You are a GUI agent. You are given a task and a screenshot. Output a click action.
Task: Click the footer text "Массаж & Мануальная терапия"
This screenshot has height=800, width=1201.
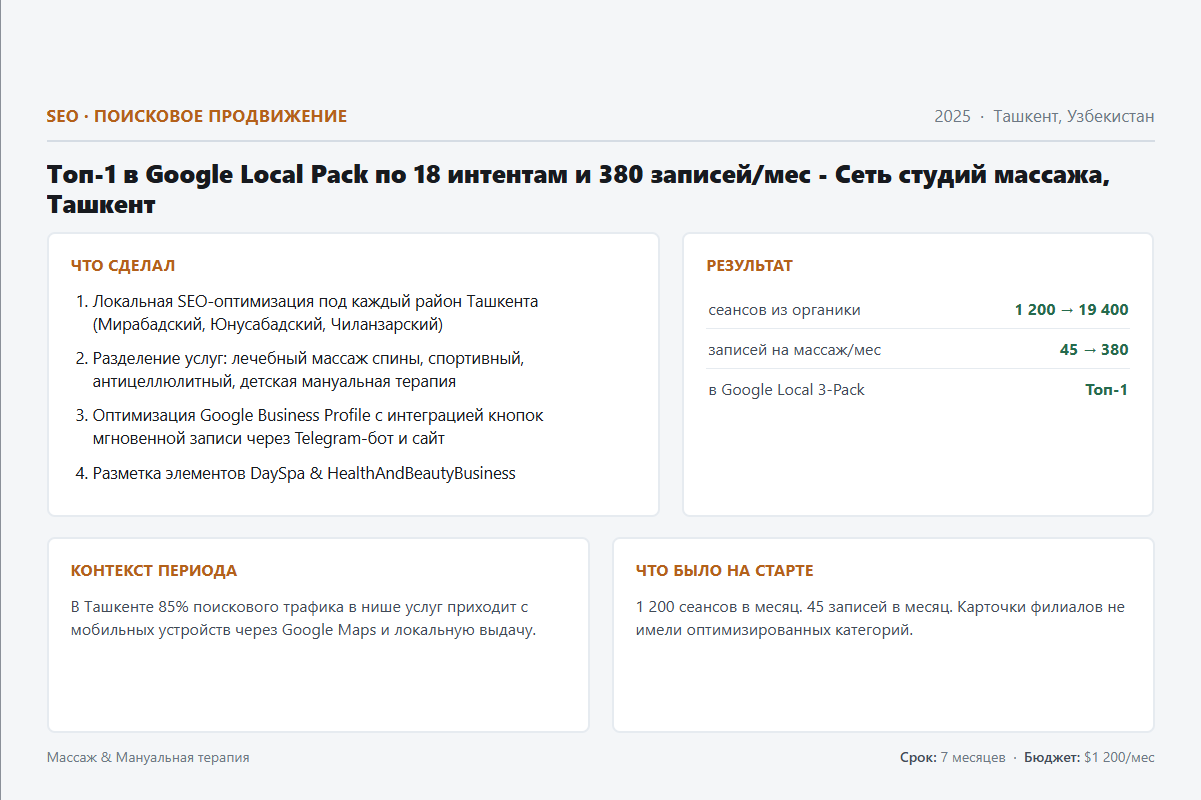[148, 758]
